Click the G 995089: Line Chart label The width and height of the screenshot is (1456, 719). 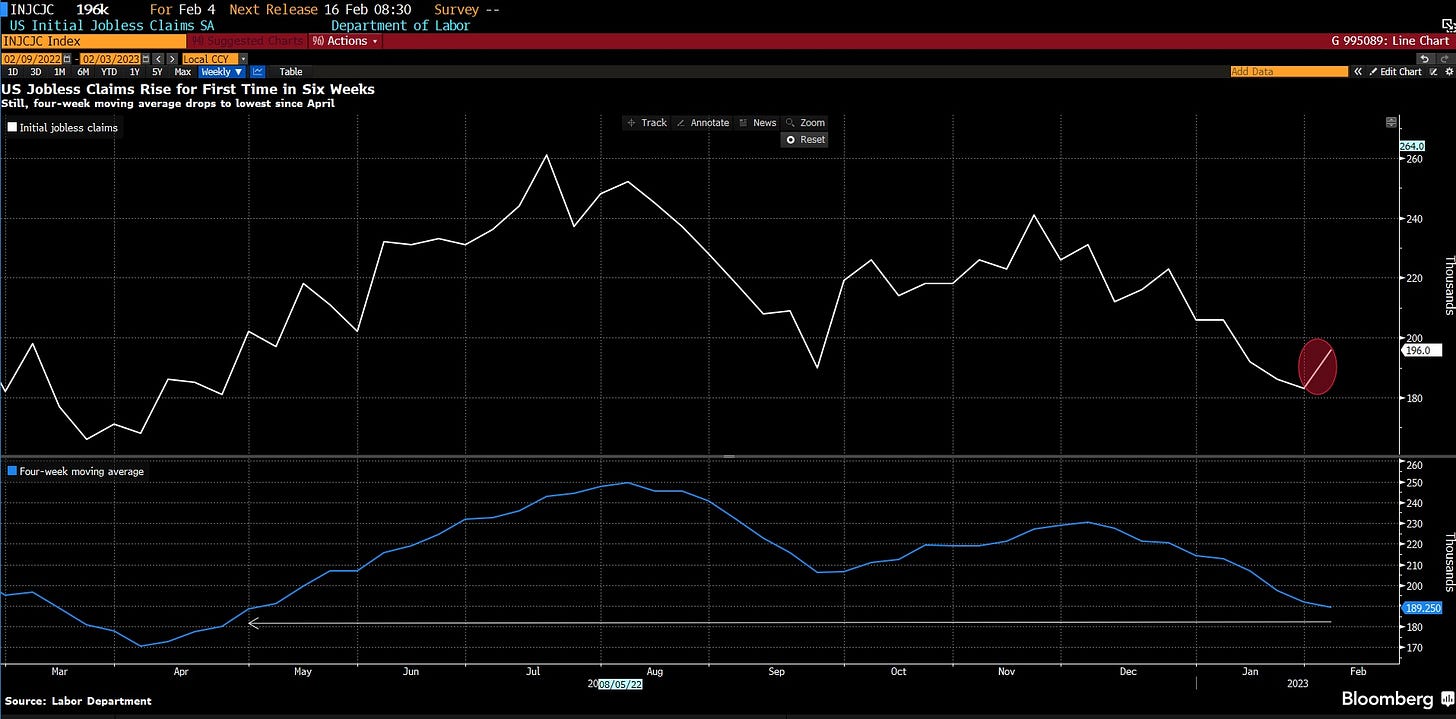pos(1389,41)
